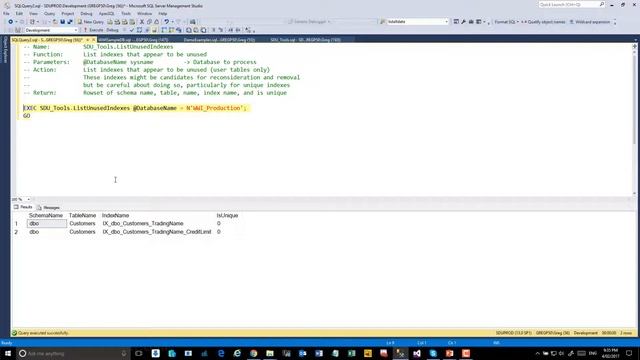
Task: Click the Cortana search box in taskbar
Action: pyautogui.click(x=73, y=353)
